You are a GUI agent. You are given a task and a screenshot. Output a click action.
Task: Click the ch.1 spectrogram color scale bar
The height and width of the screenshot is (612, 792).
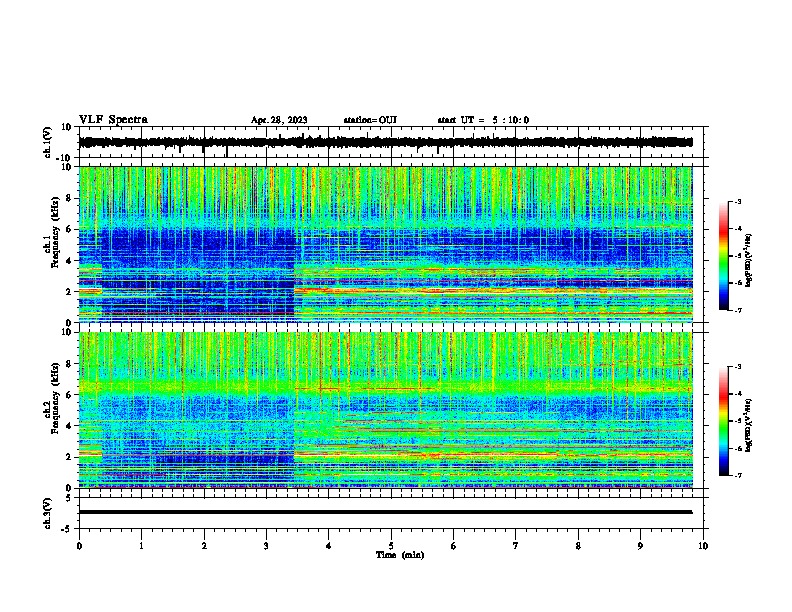click(723, 256)
